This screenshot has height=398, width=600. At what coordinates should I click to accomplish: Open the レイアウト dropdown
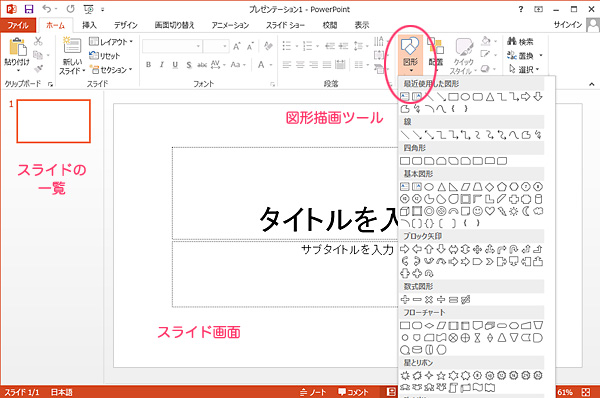[111, 41]
